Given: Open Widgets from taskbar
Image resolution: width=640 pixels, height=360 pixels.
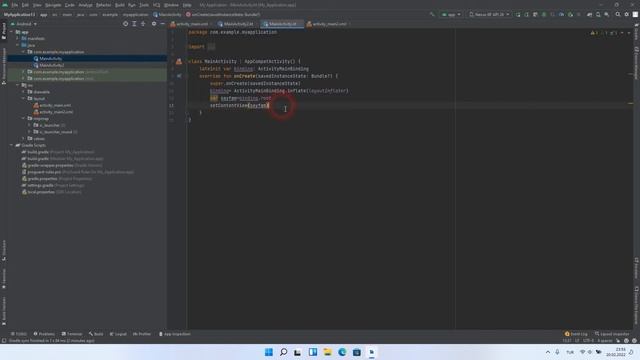Looking at the screenshot, I should click(313, 352).
